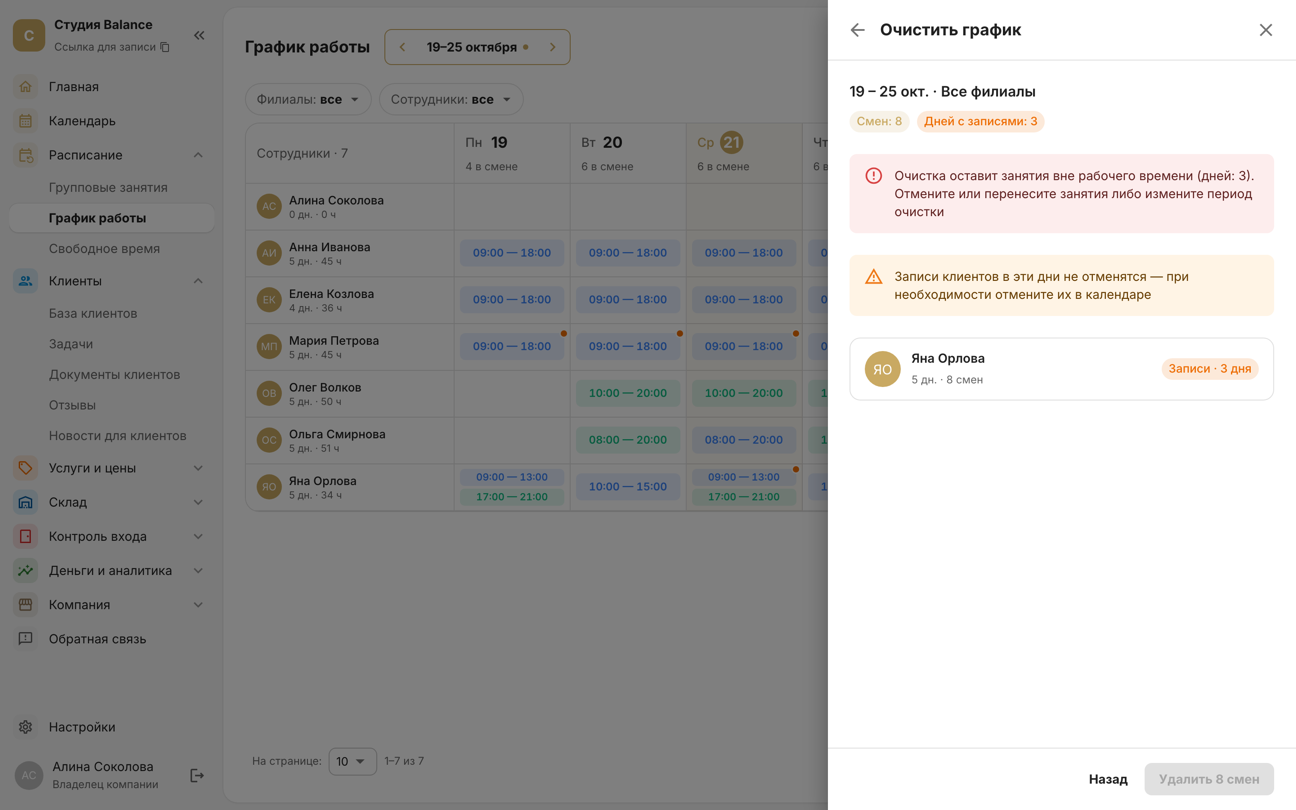Open Групповые занятия menu item

pos(108,187)
